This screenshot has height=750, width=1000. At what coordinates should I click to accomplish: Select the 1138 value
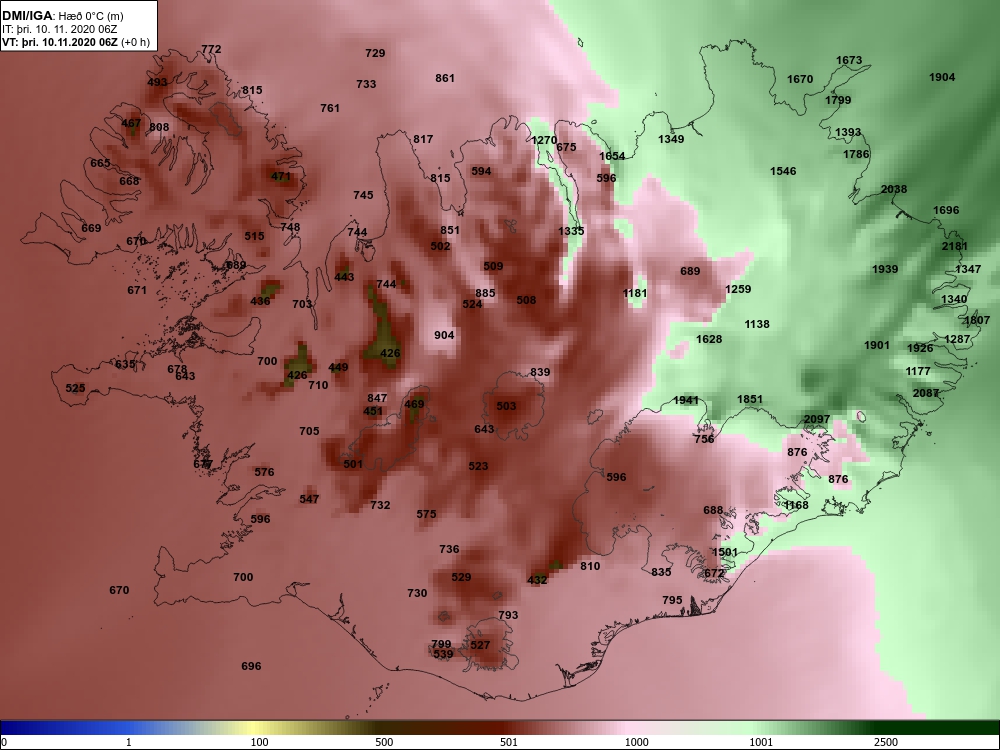coord(757,324)
